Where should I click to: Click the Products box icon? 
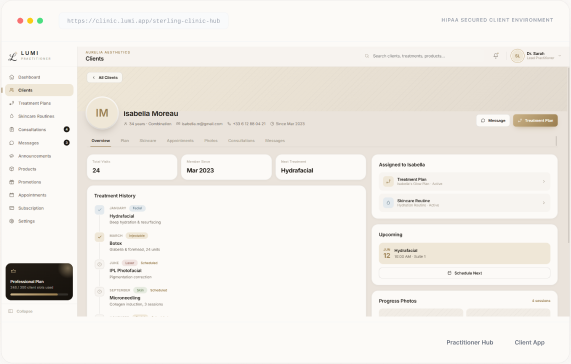[x=12, y=169]
